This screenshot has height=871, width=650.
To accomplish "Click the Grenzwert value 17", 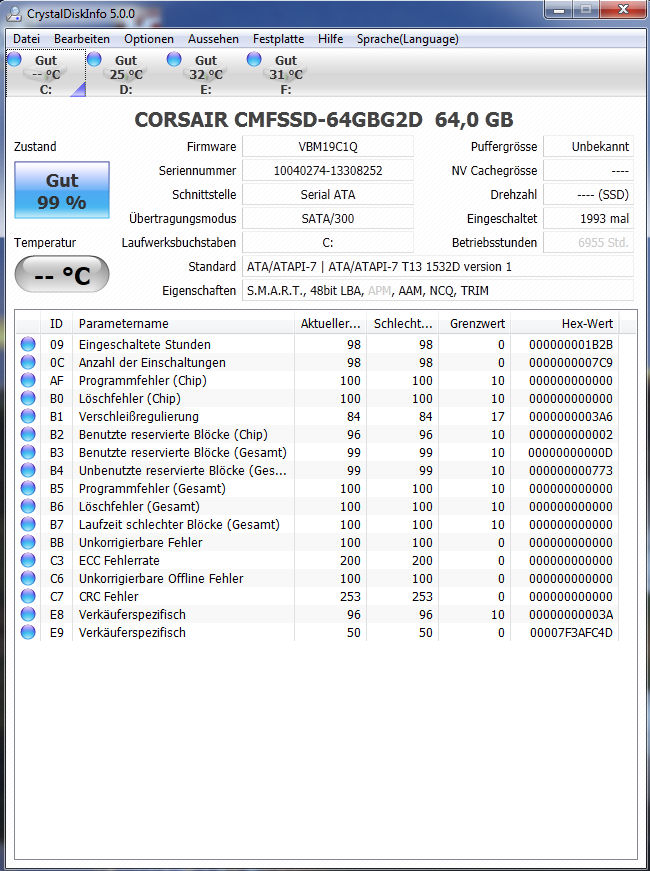I will [498, 417].
